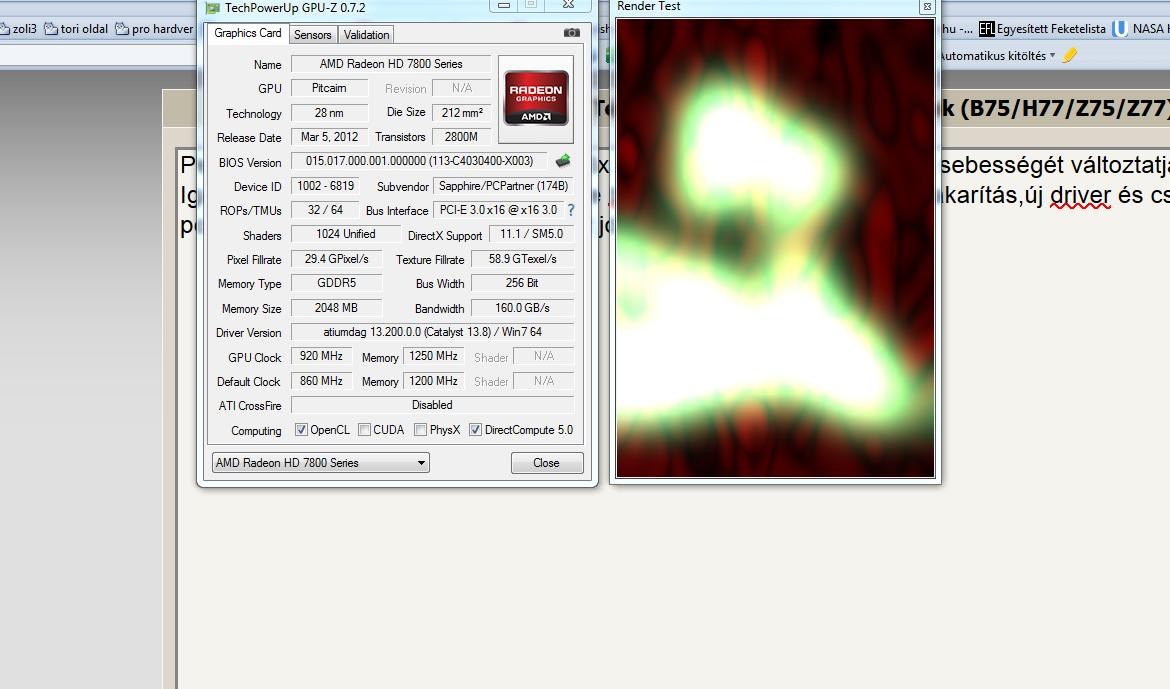Toggle the PhysX checkbox
The image size is (1170, 689).
pos(421,430)
